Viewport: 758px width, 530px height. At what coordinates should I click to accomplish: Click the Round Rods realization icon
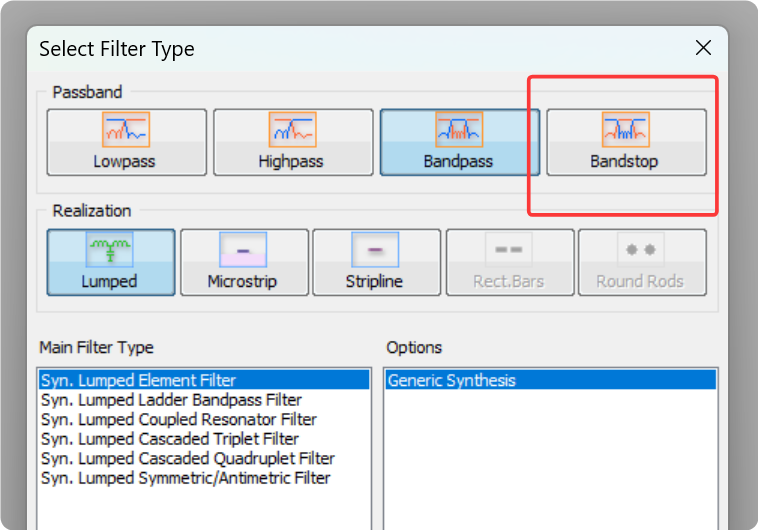(x=641, y=249)
